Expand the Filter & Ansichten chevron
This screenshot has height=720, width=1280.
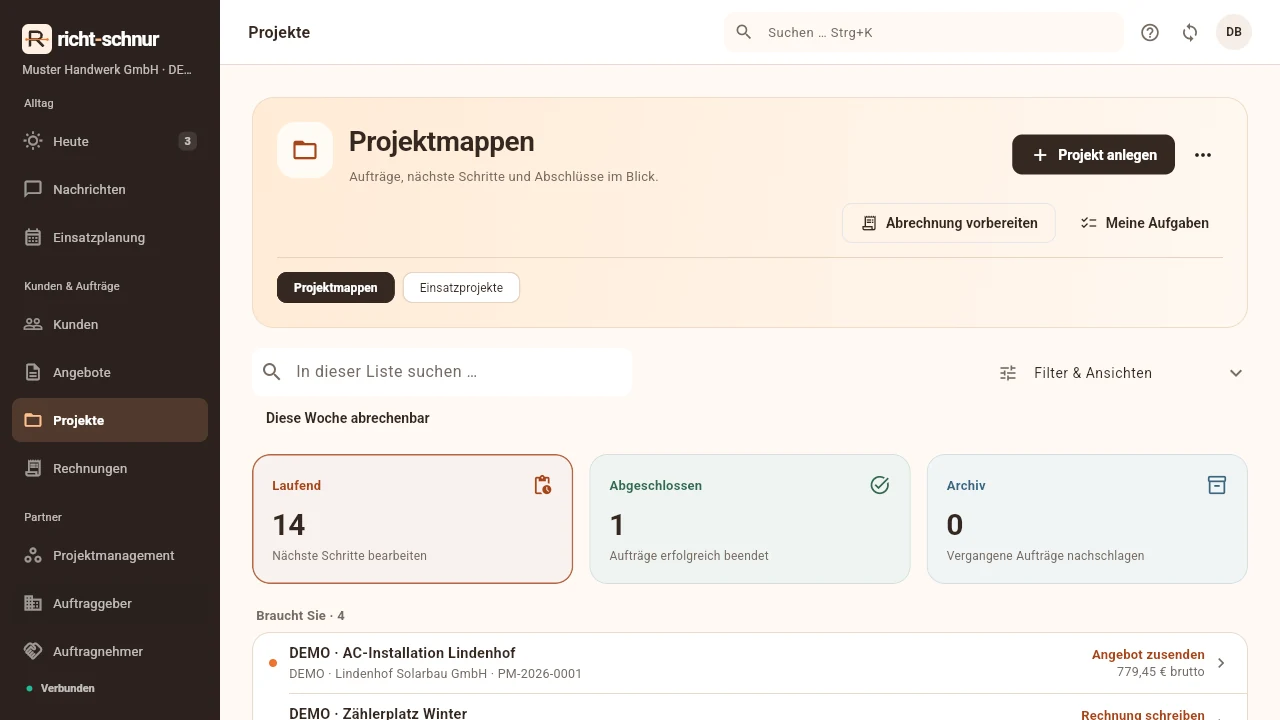coord(1236,373)
